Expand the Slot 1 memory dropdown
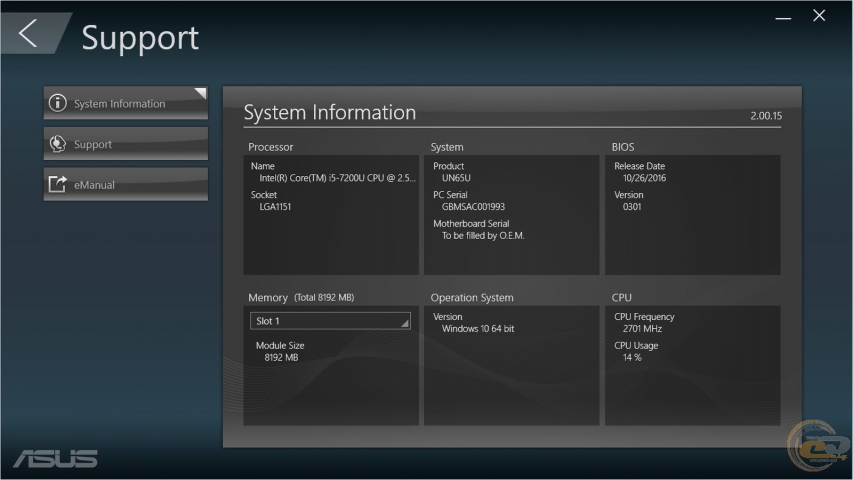This screenshot has width=853, height=480. click(x=330, y=321)
